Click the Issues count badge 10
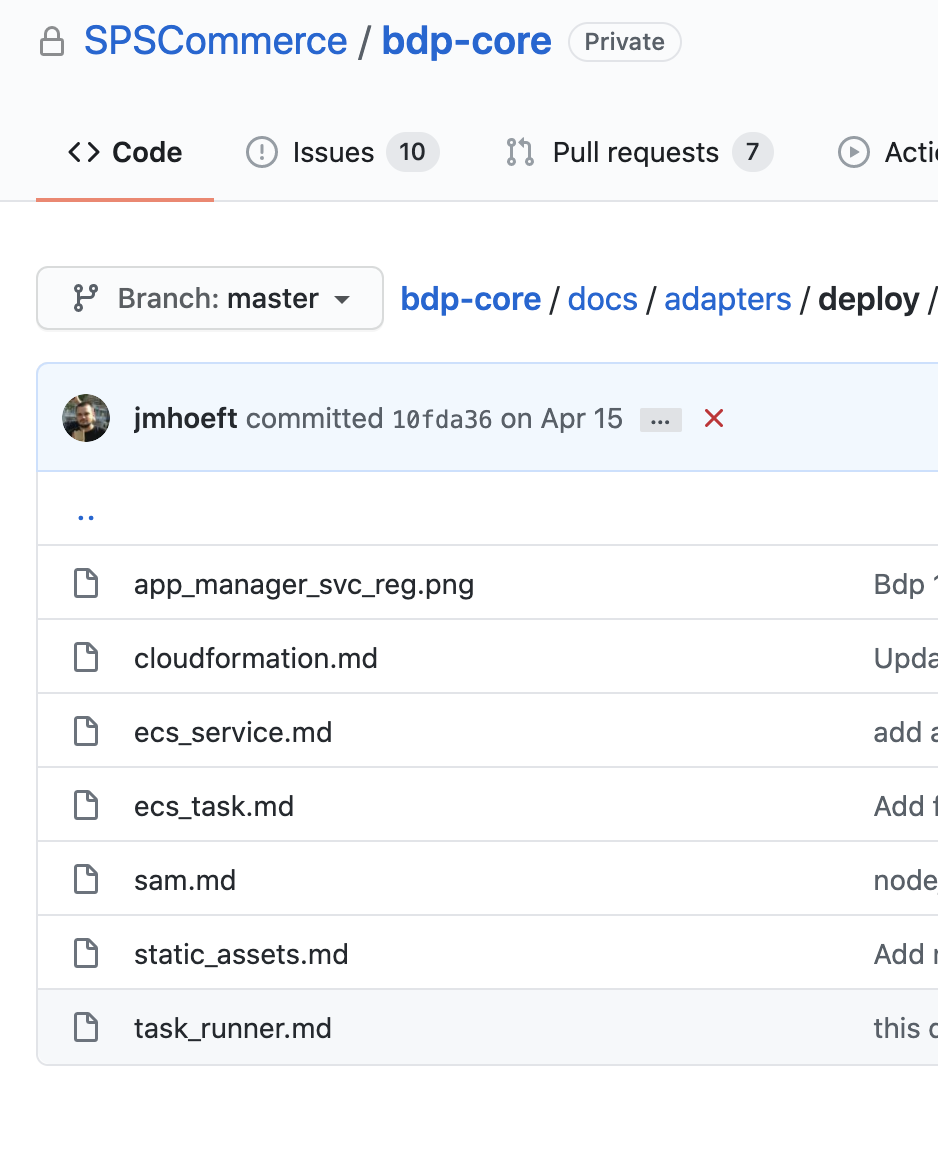Screen dimensions: 938x1156 [413, 153]
